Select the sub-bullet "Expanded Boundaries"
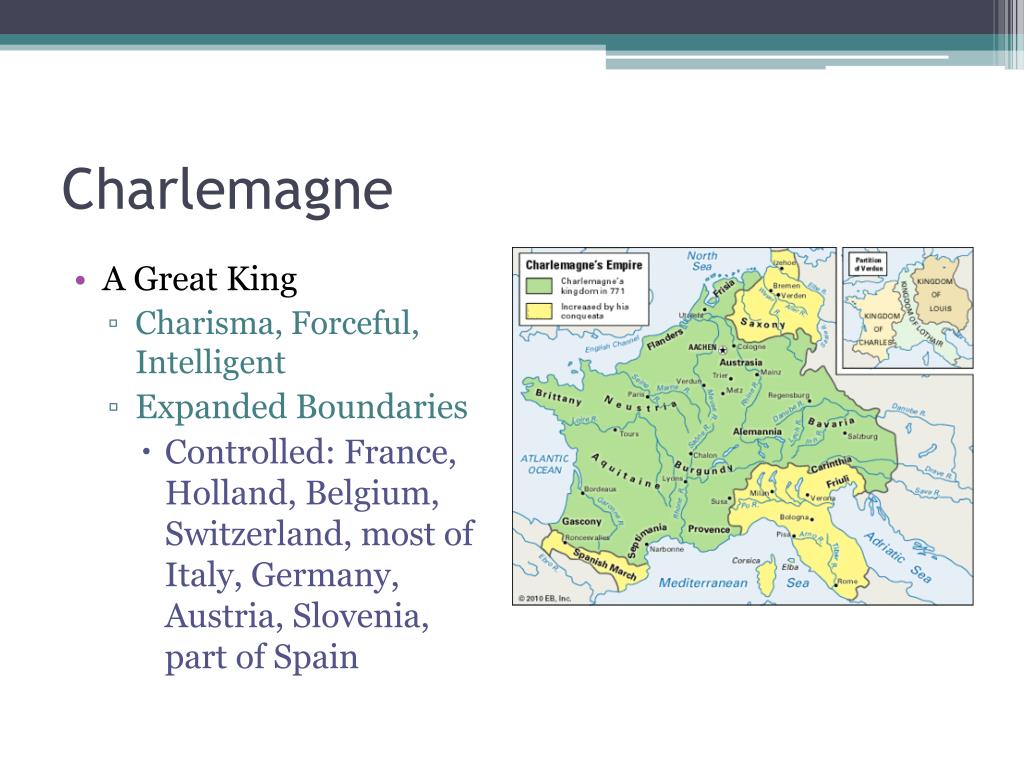 pyautogui.click(x=301, y=407)
